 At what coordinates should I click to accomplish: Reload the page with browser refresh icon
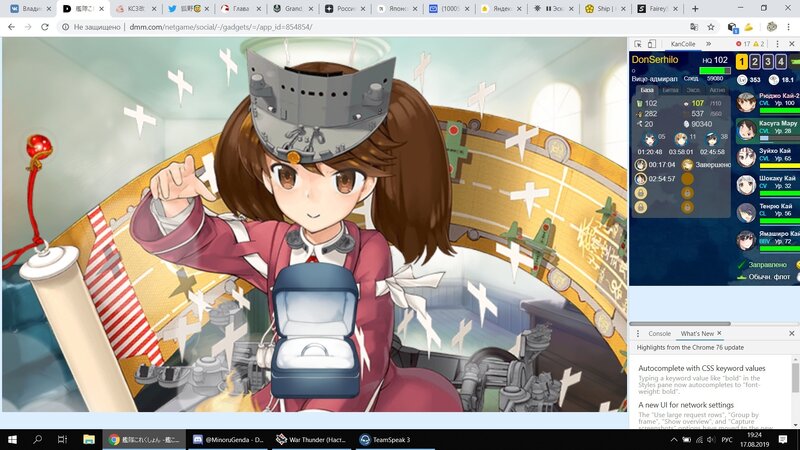45,27
